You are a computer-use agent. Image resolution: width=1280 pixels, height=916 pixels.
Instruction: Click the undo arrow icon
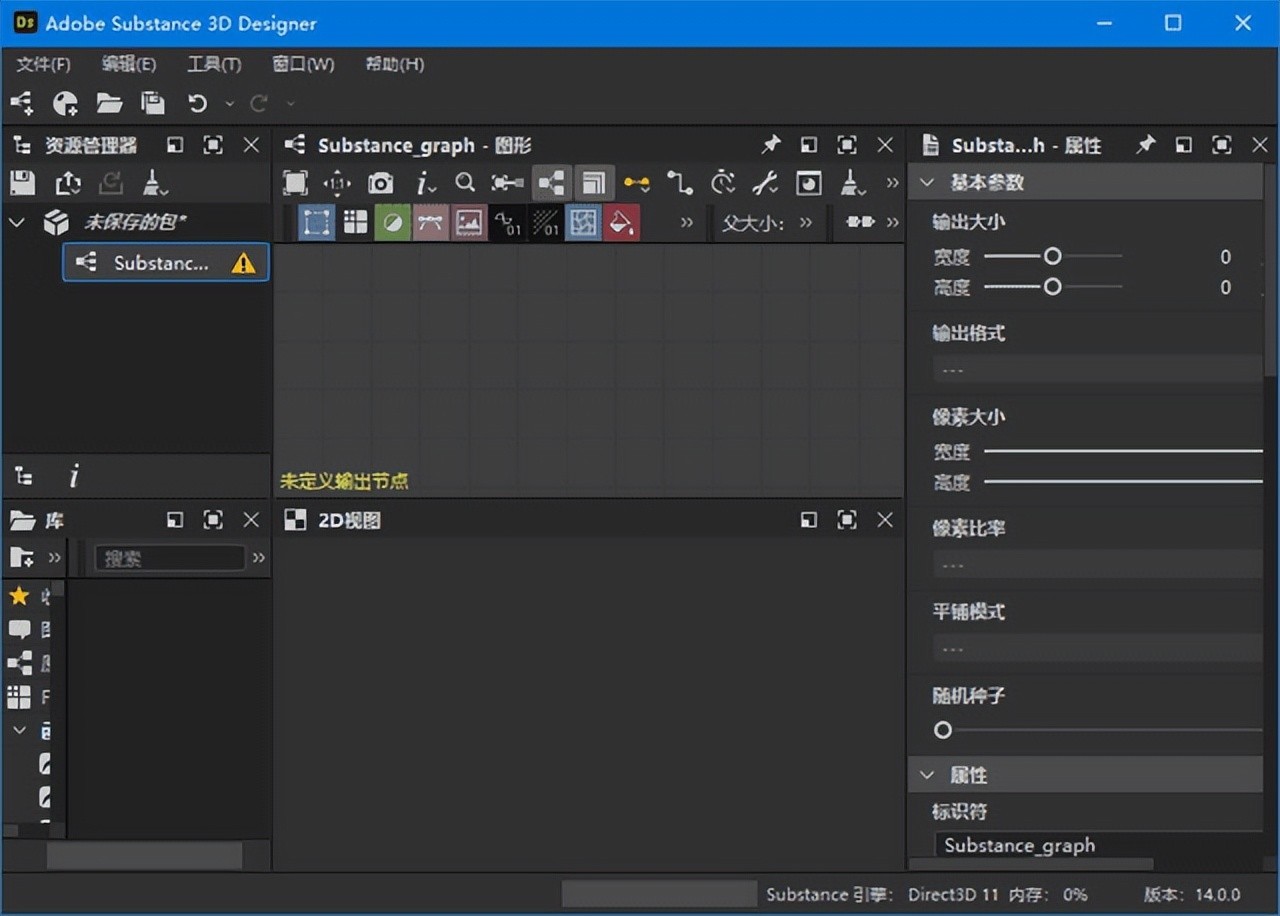pyautogui.click(x=197, y=103)
